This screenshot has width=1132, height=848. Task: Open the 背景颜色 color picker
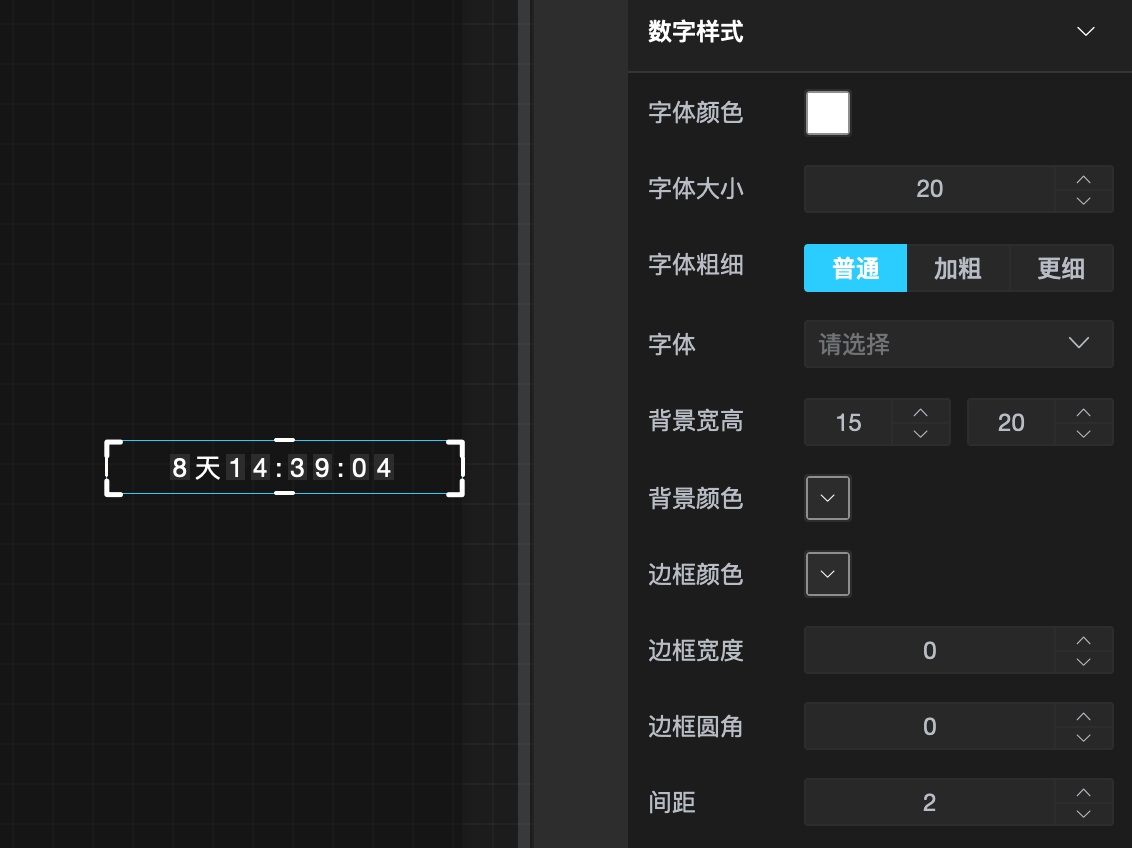(x=827, y=498)
